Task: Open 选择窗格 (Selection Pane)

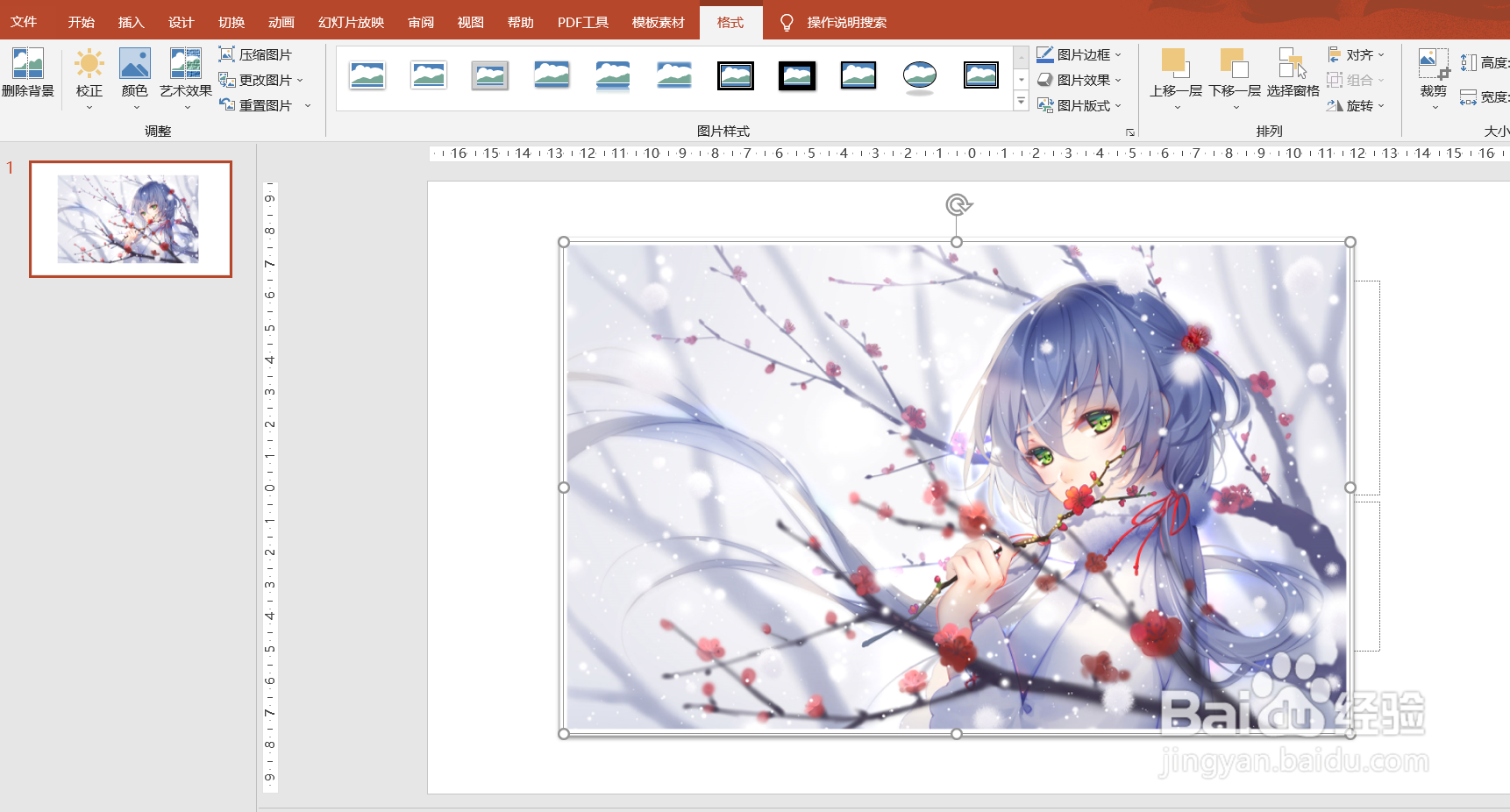Action: pos(1293,73)
